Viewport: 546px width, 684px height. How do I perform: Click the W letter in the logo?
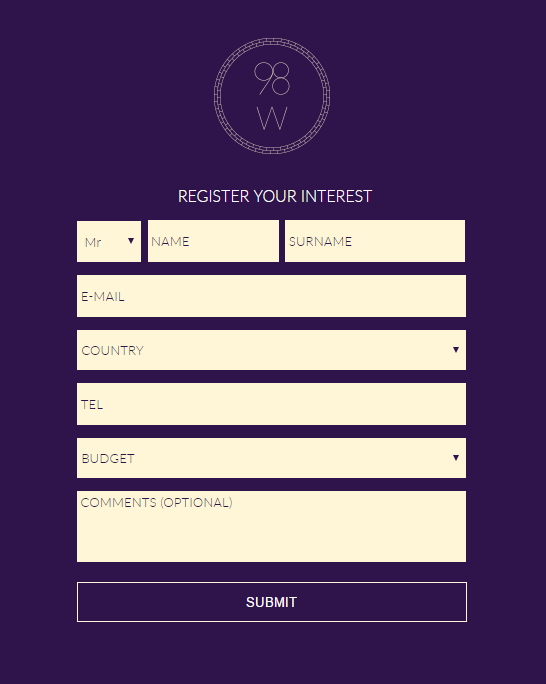pyautogui.click(x=272, y=118)
